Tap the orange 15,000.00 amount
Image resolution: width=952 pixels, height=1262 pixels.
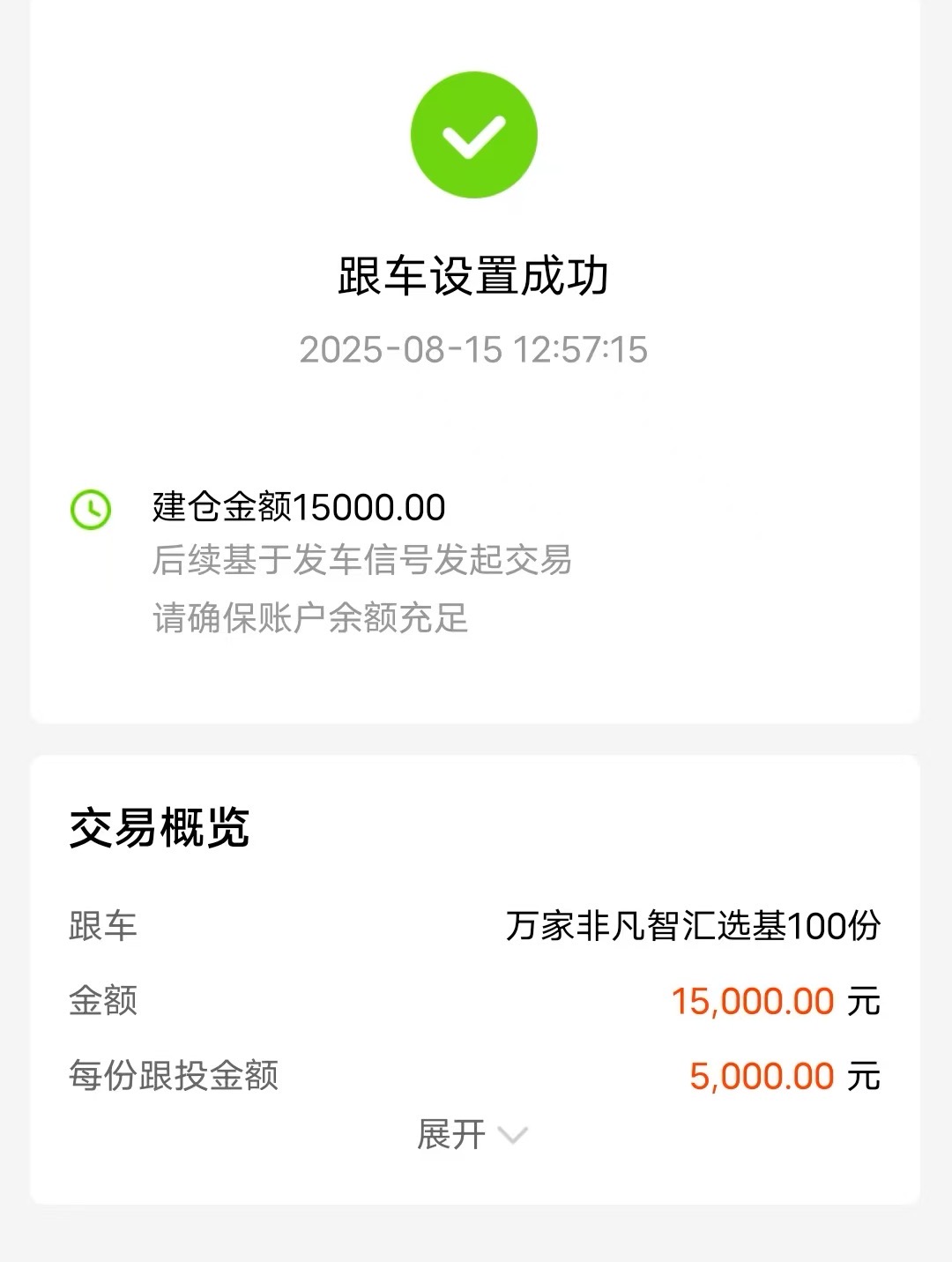tap(753, 1002)
